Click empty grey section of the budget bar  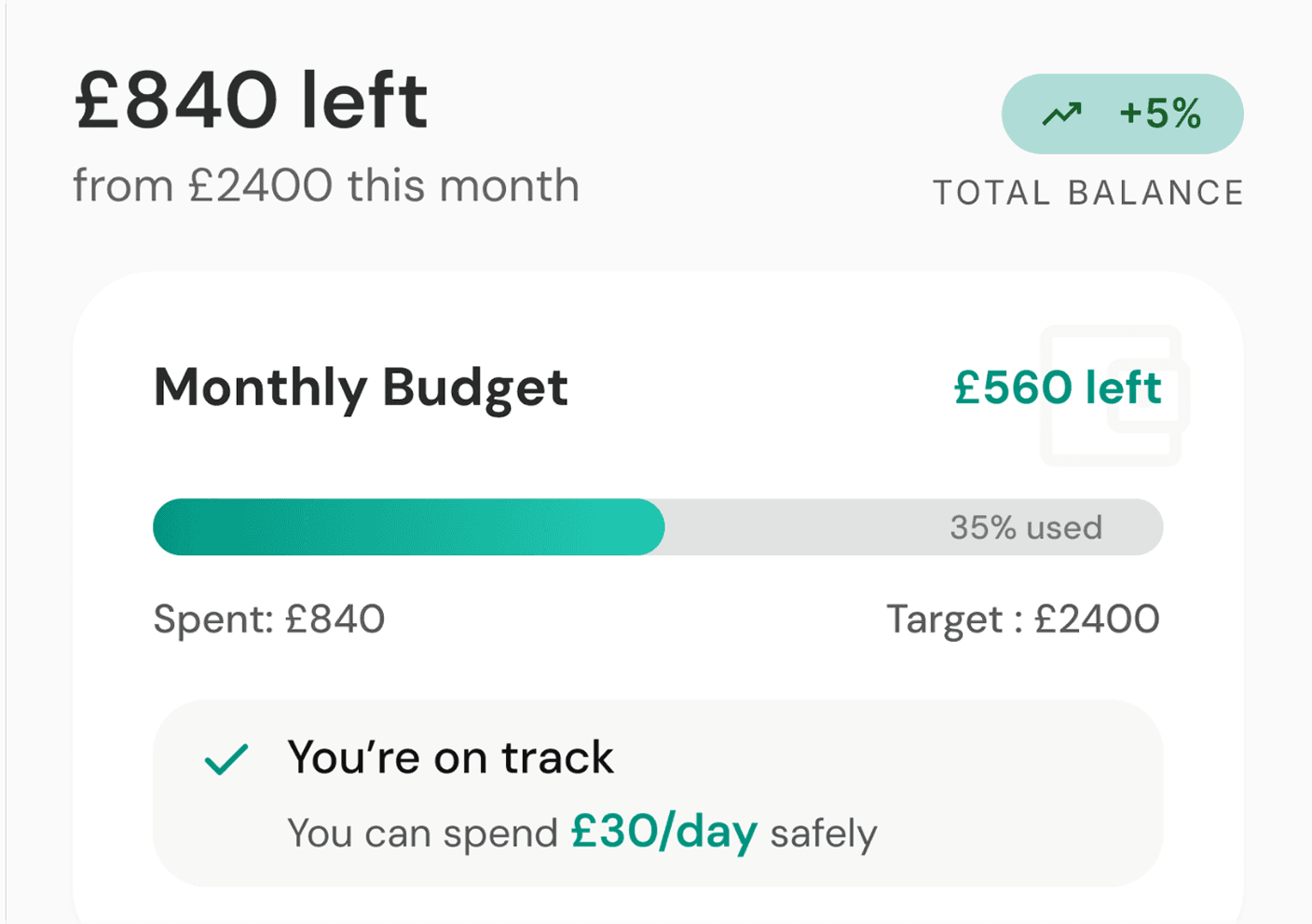(x=801, y=527)
